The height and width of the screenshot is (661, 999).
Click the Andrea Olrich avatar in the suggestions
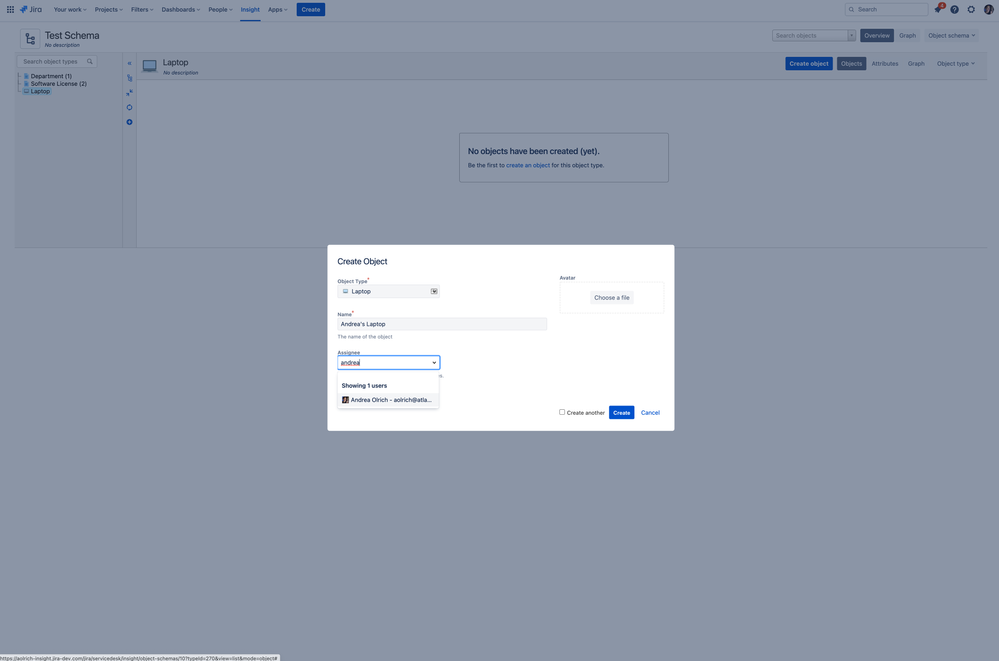click(x=345, y=400)
